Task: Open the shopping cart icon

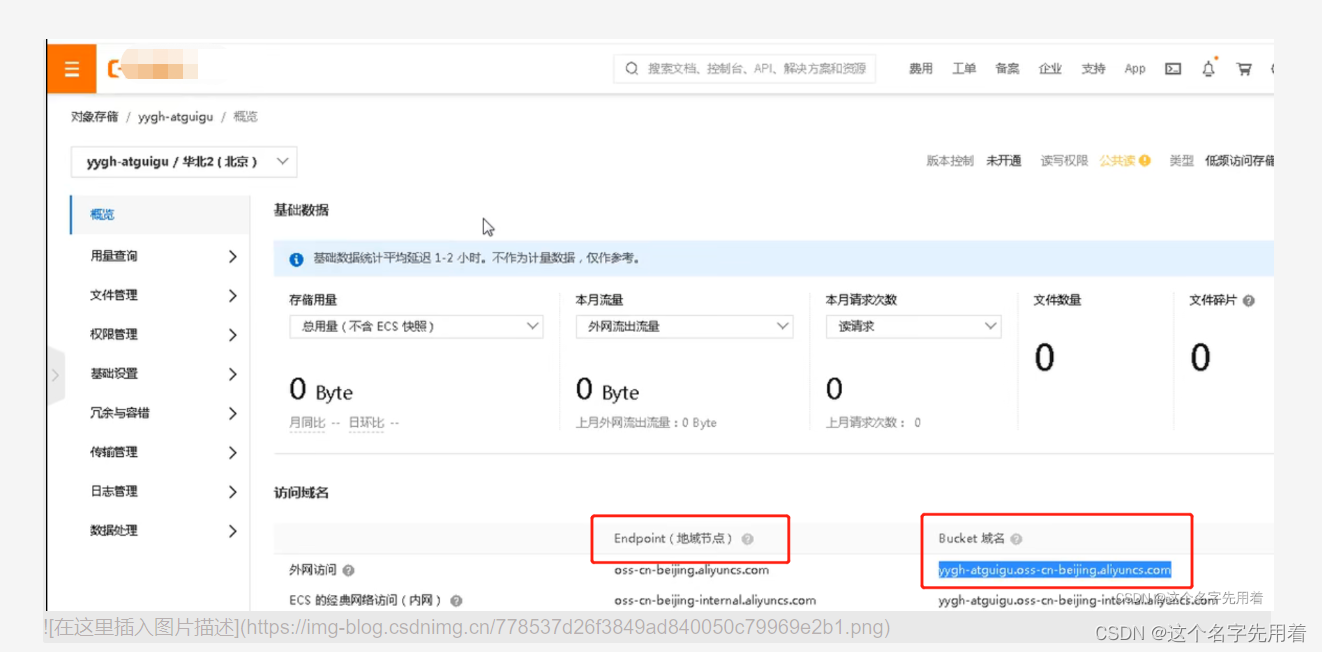Action: coord(1244,69)
